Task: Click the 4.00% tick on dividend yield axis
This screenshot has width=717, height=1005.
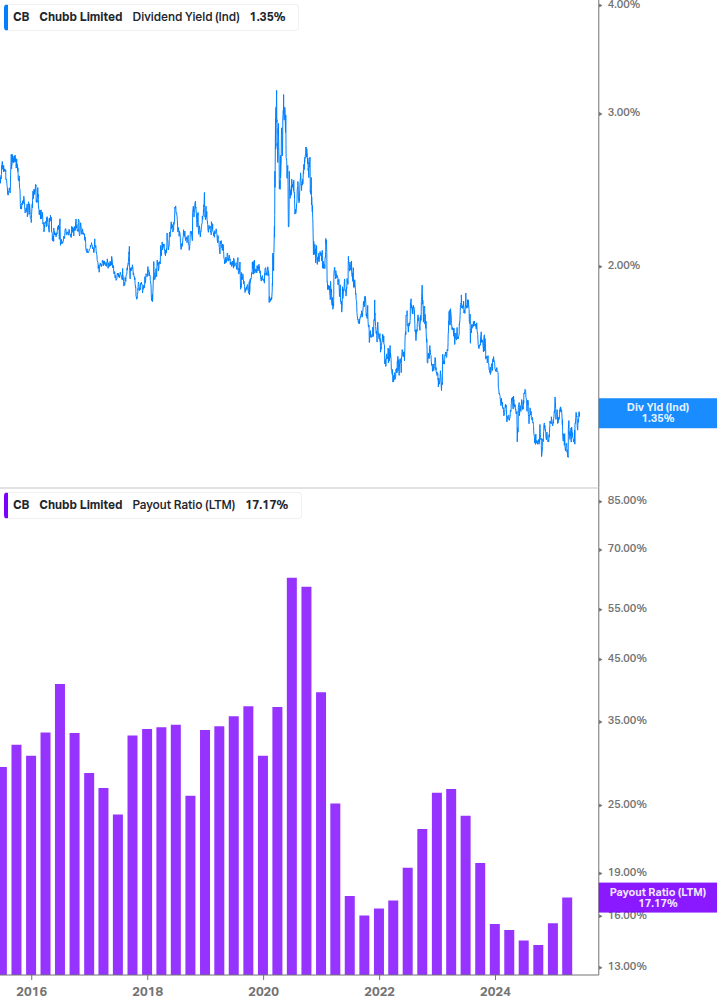Action: 623,4
